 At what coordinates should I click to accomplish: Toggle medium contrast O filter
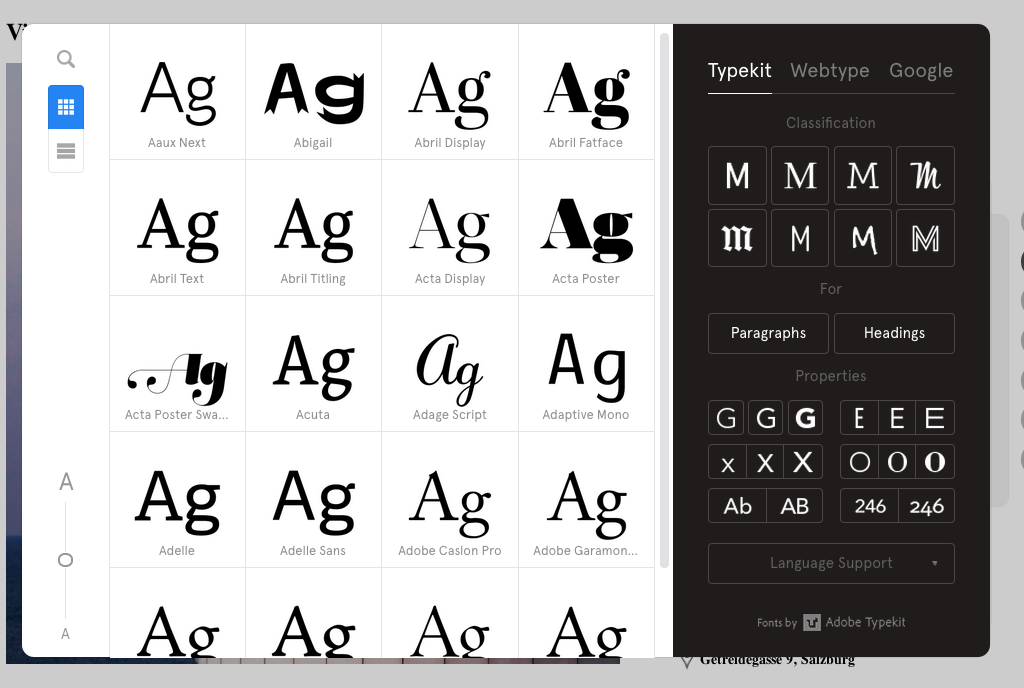(897, 462)
